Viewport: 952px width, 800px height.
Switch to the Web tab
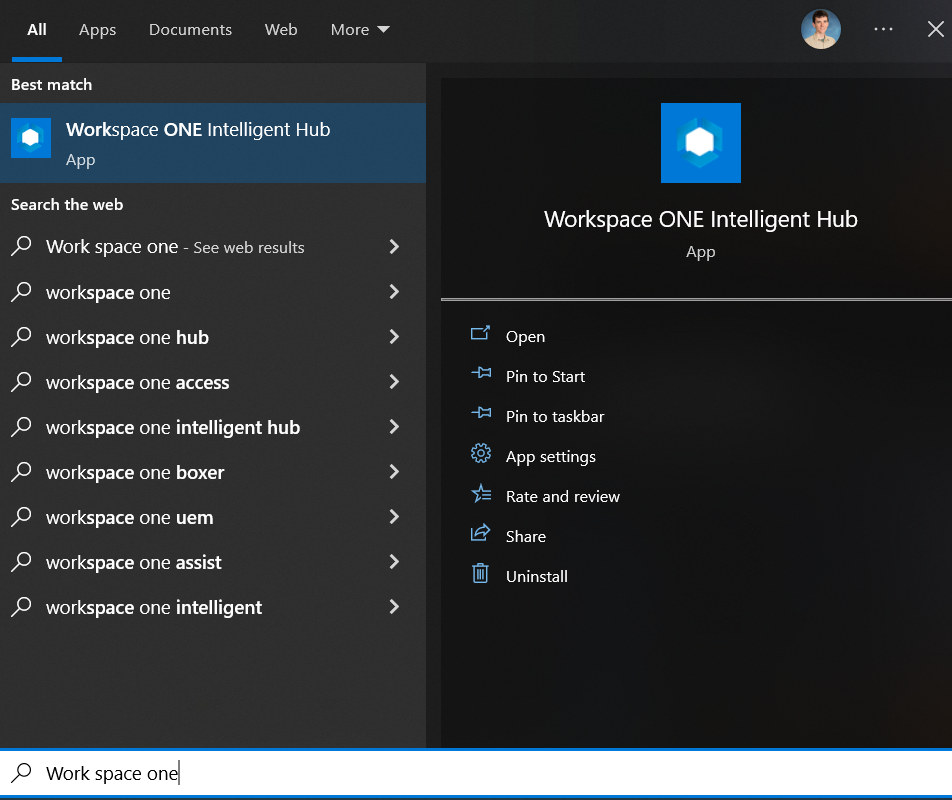click(x=280, y=30)
